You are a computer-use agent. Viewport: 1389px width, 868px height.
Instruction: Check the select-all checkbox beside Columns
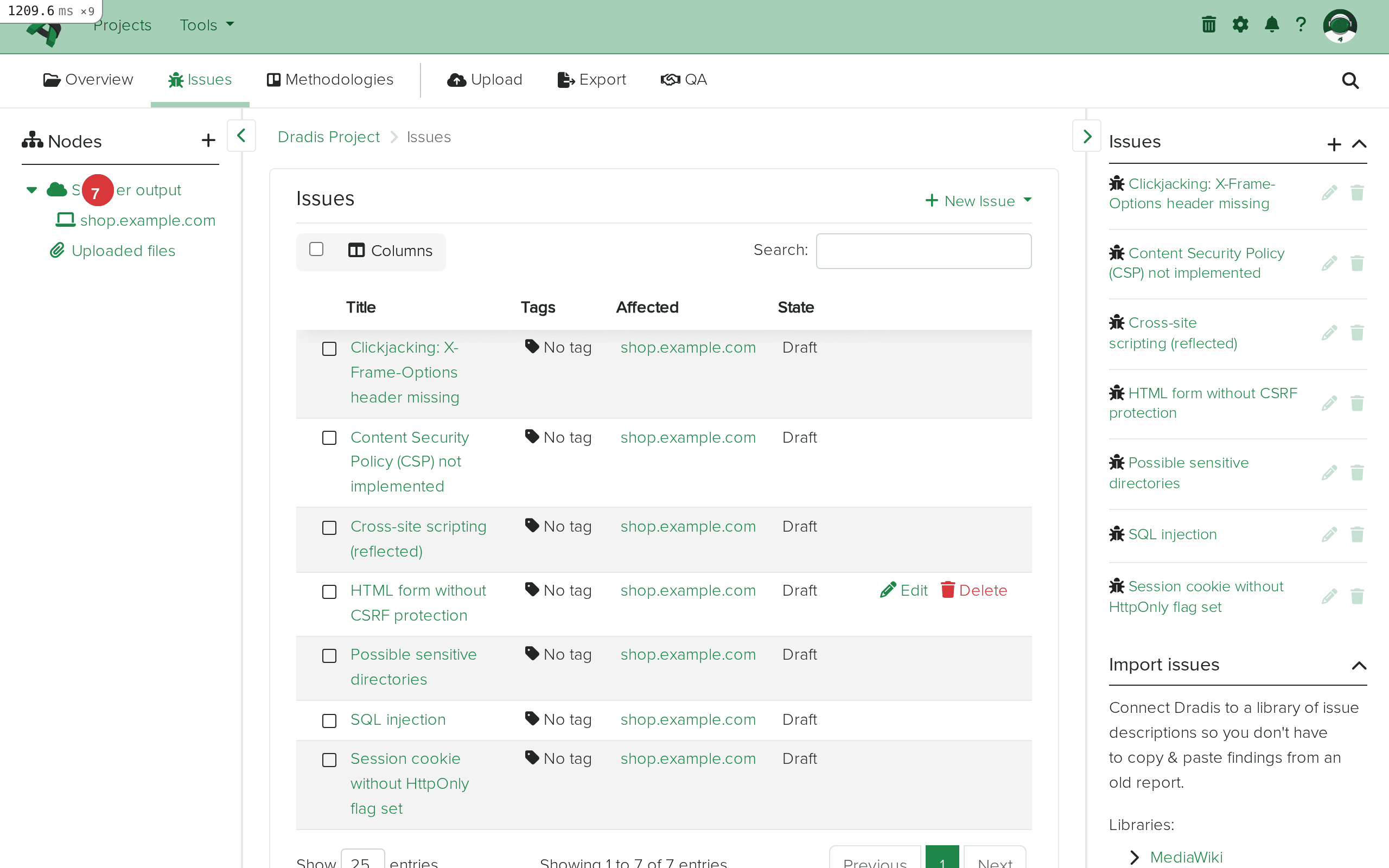tap(317, 249)
